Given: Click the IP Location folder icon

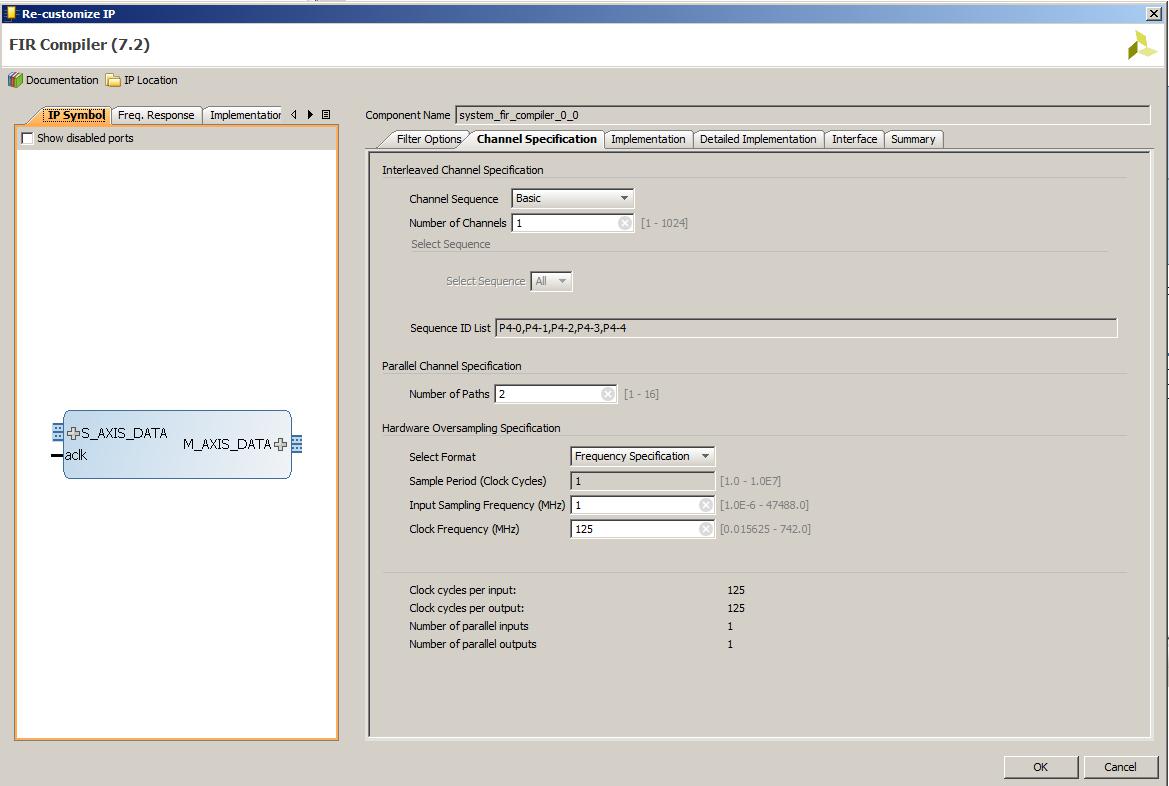Looking at the screenshot, I should (x=113, y=80).
